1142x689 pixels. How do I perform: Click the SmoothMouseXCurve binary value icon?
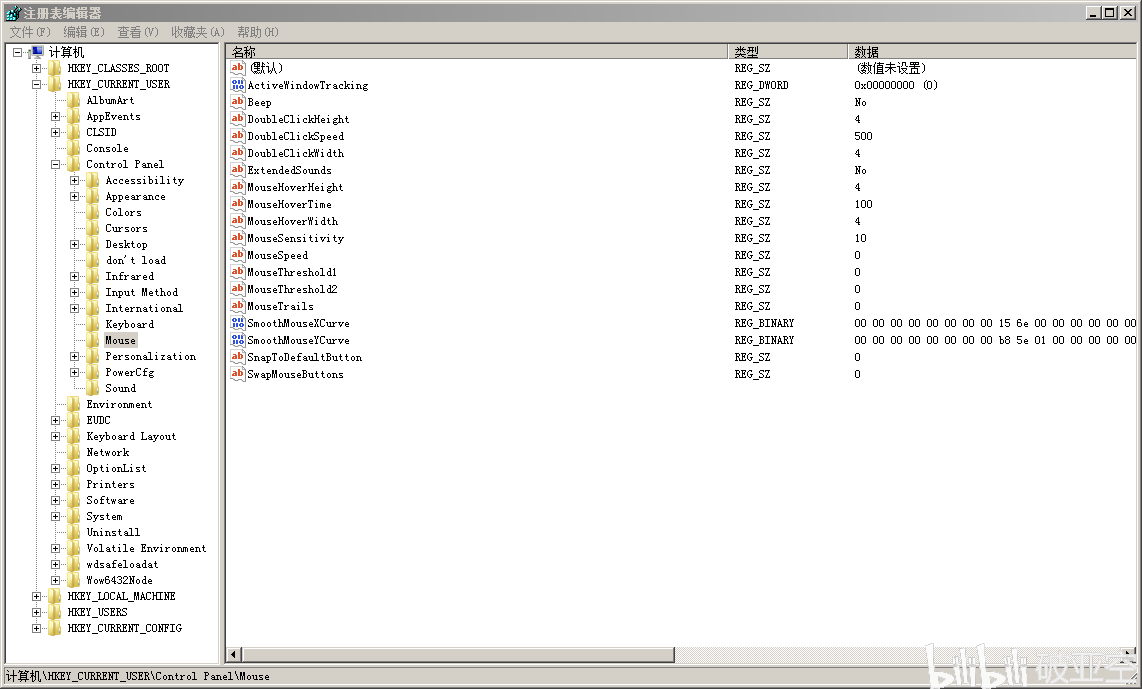[x=237, y=323]
